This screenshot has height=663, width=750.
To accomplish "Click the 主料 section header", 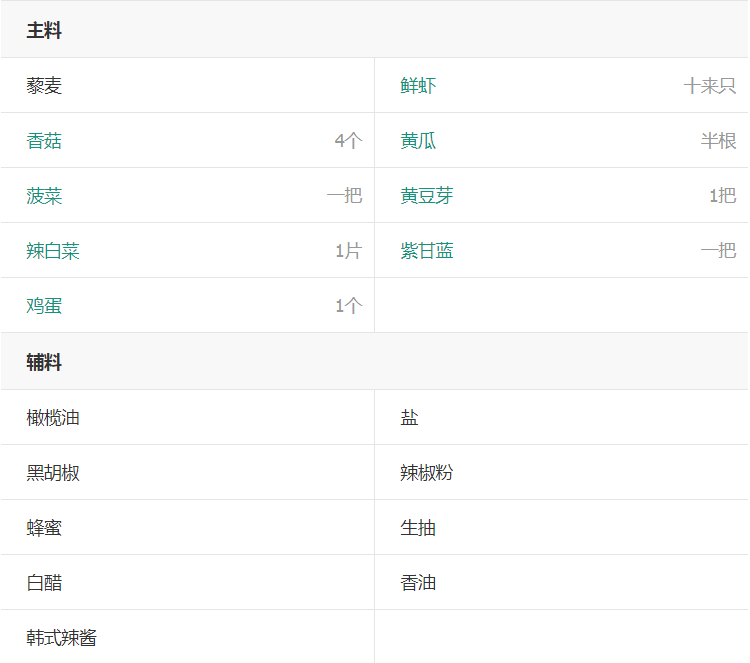I will point(44,31).
